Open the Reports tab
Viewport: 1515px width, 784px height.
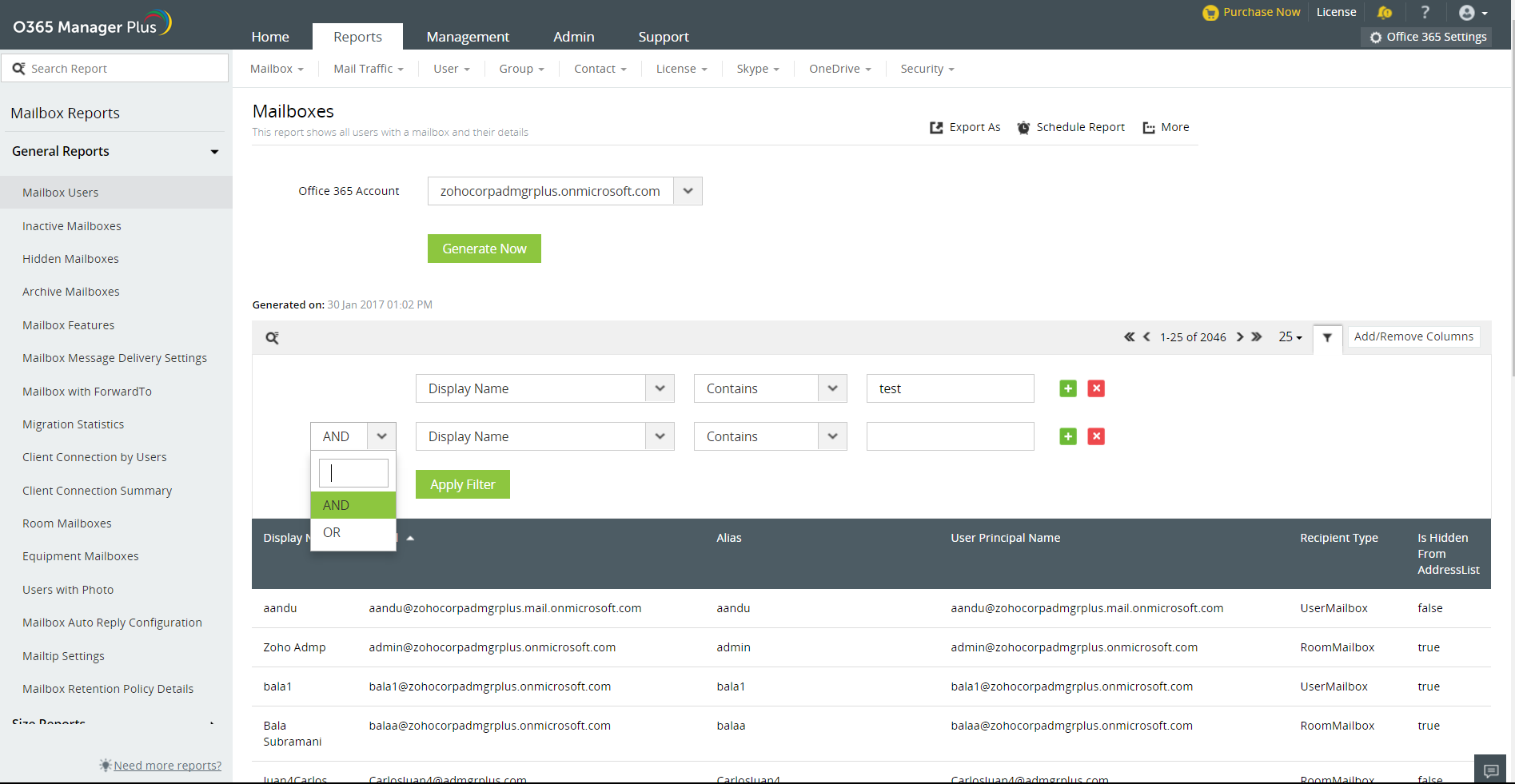coord(357,37)
